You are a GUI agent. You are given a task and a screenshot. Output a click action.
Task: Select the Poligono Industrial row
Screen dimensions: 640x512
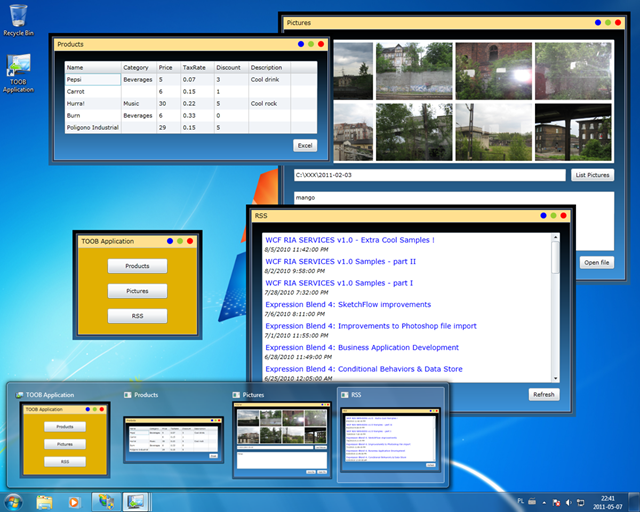[x=191, y=127]
